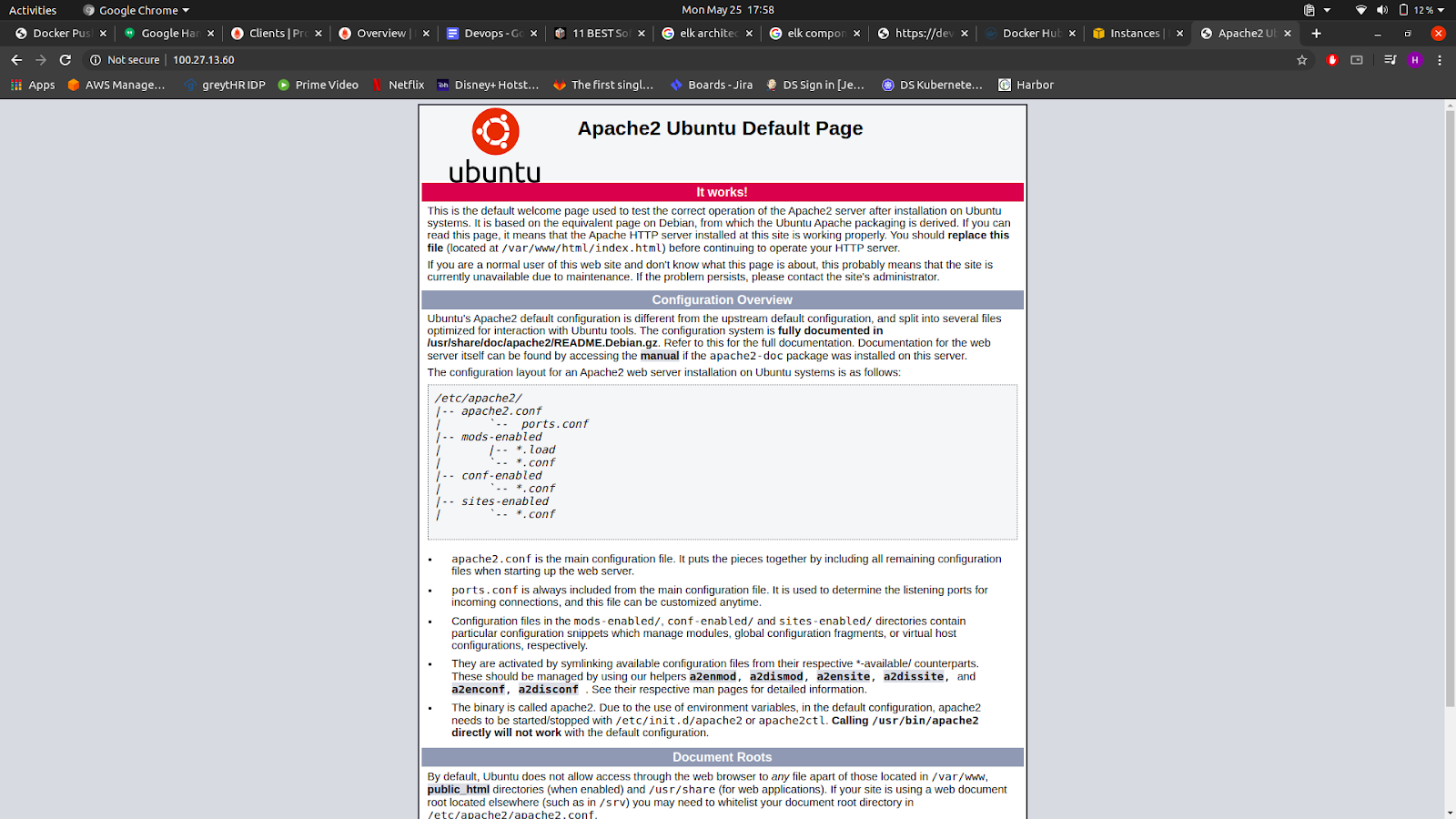1456x819 pixels.
Task: Open the Chrome three-dot menu
Action: [x=1440, y=60]
